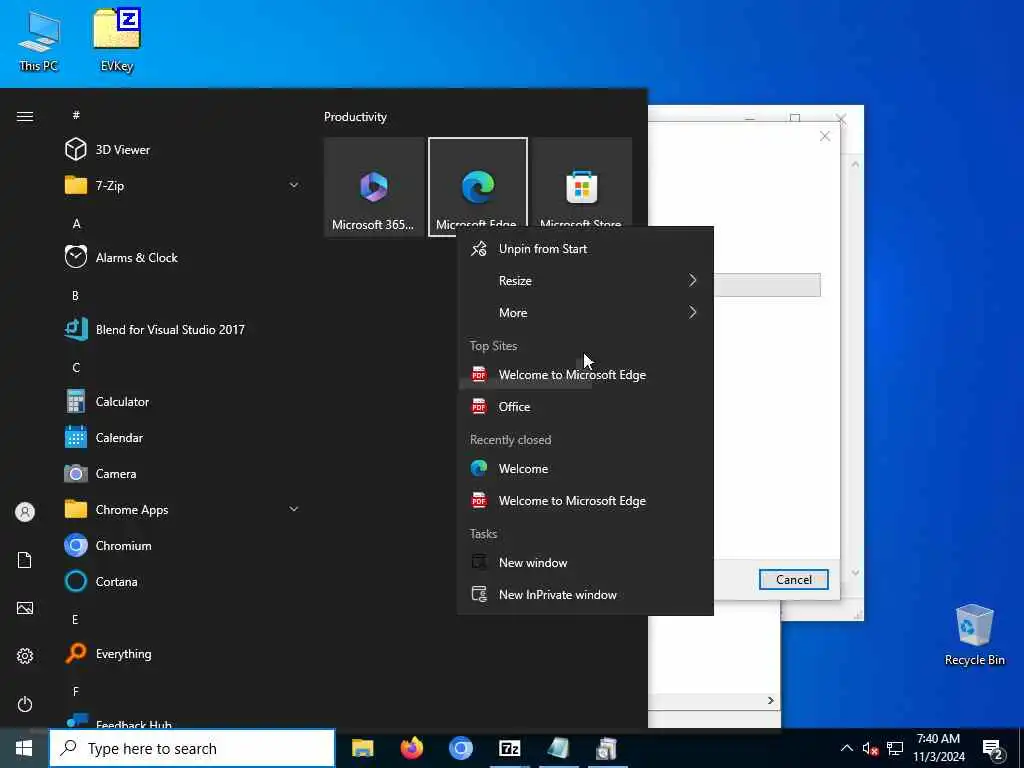
Task: Open Welcome to Microsoft Edge under Top Sites
Action: (585, 375)
